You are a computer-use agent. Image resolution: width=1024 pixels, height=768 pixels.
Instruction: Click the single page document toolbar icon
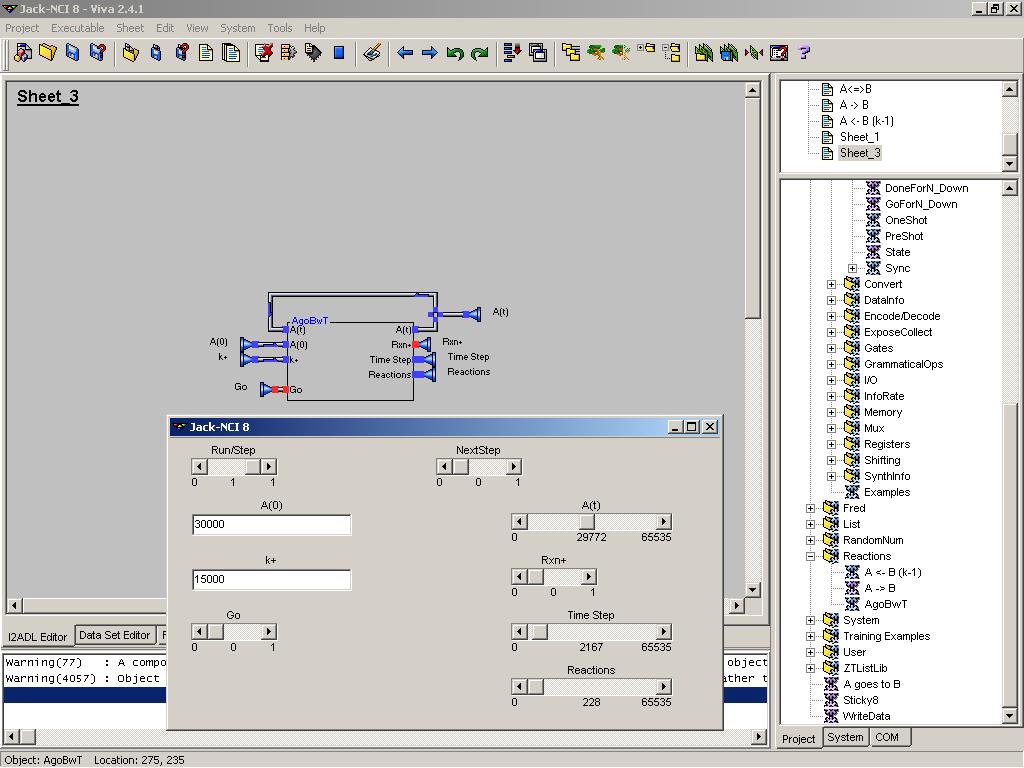[206, 52]
